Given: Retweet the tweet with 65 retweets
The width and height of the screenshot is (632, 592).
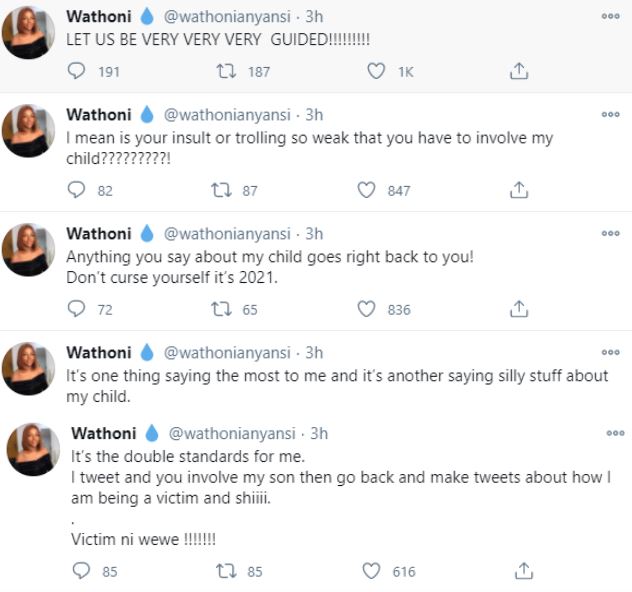Looking at the screenshot, I should coord(224,309).
